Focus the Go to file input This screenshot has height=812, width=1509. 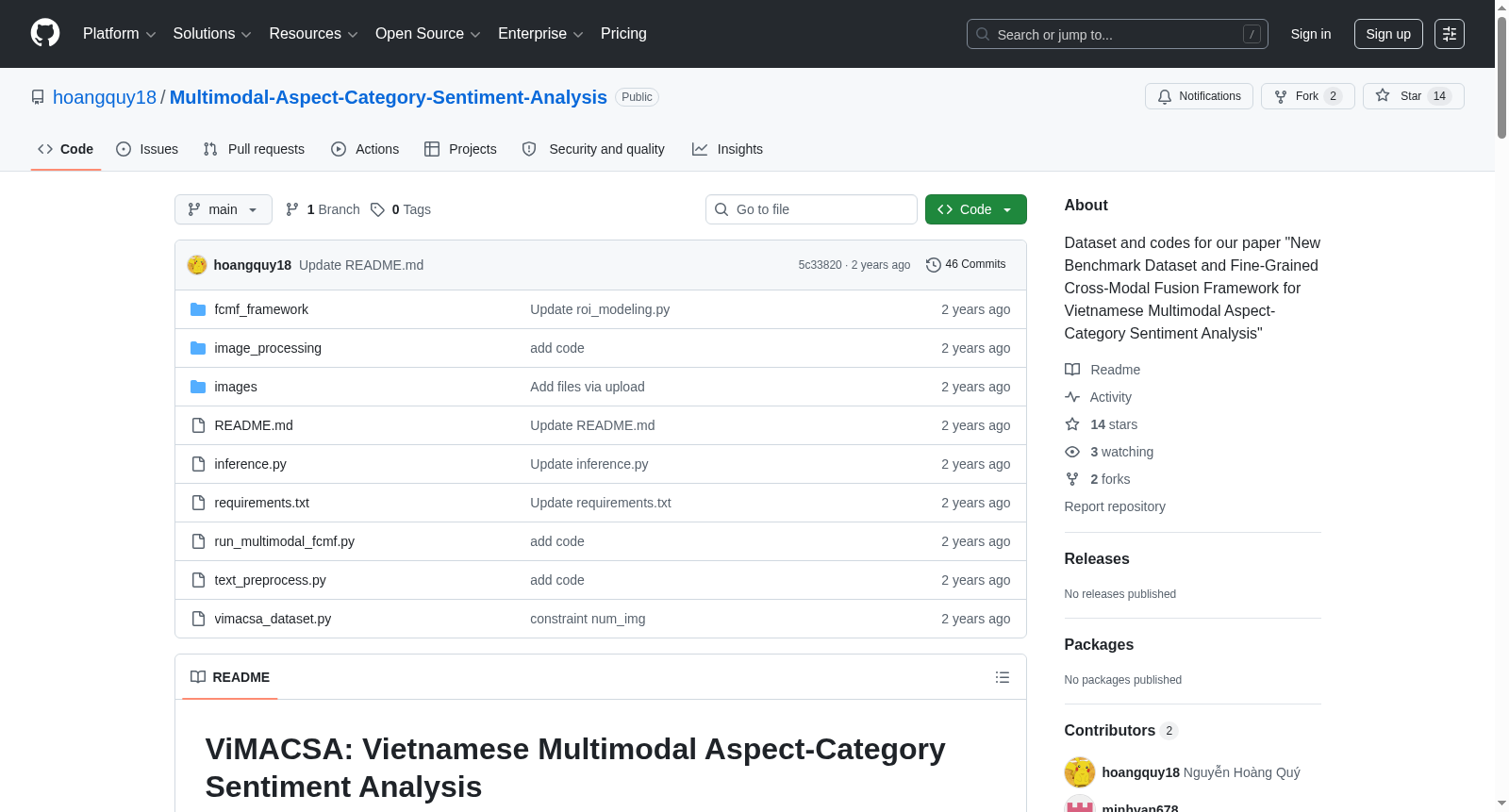811,209
